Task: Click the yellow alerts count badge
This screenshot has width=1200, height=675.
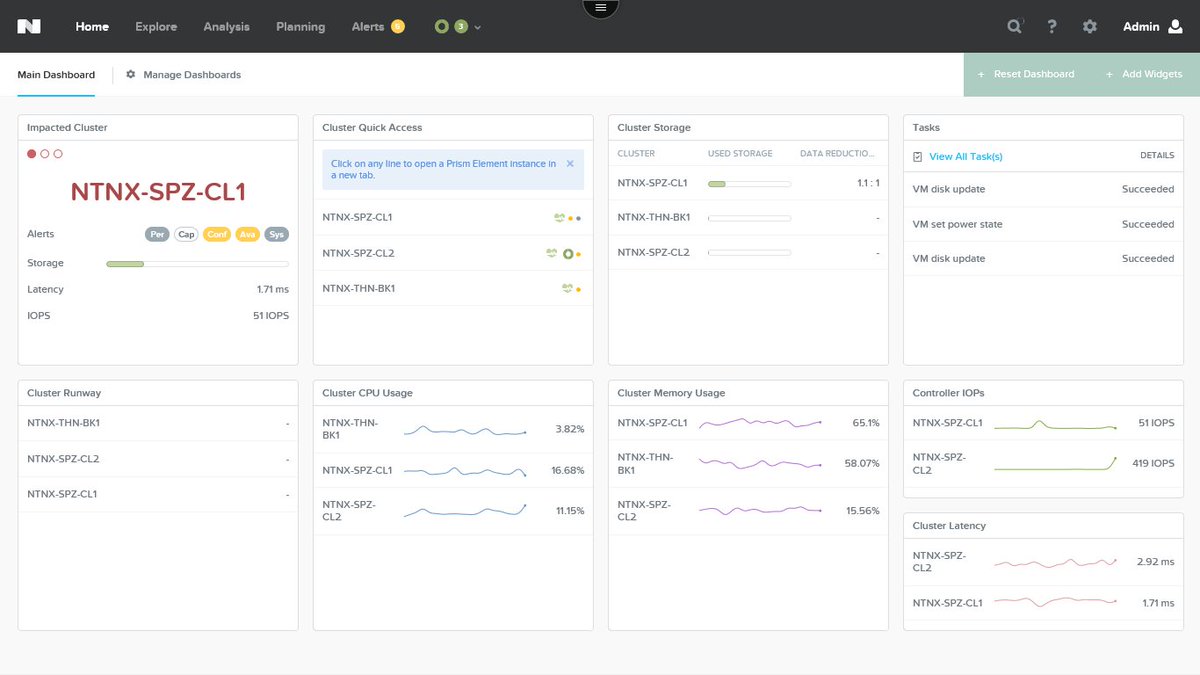Action: coord(398,27)
